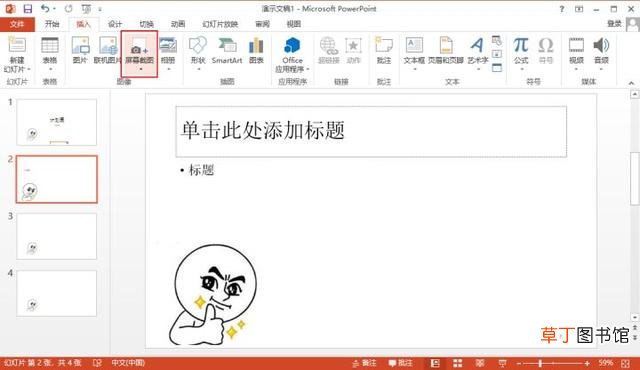Switch to the 幻灯片放映 slide show tab
Image resolution: width=640 pixels, height=370 pixels.
pyautogui.click(x=220, y=24)
